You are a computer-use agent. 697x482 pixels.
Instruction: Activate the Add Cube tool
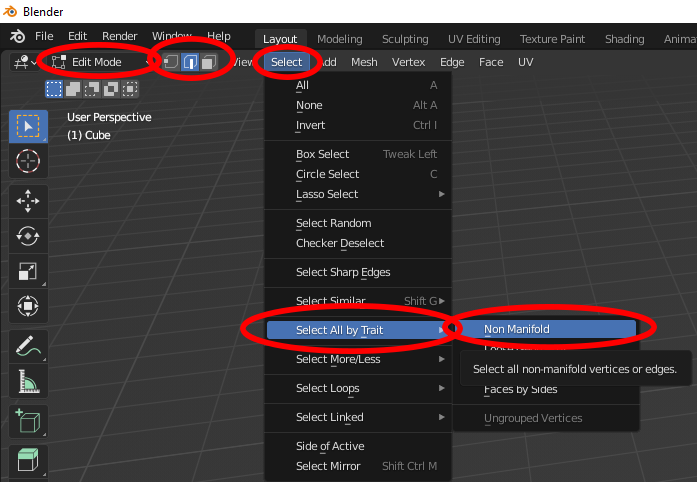pos(28,421)
